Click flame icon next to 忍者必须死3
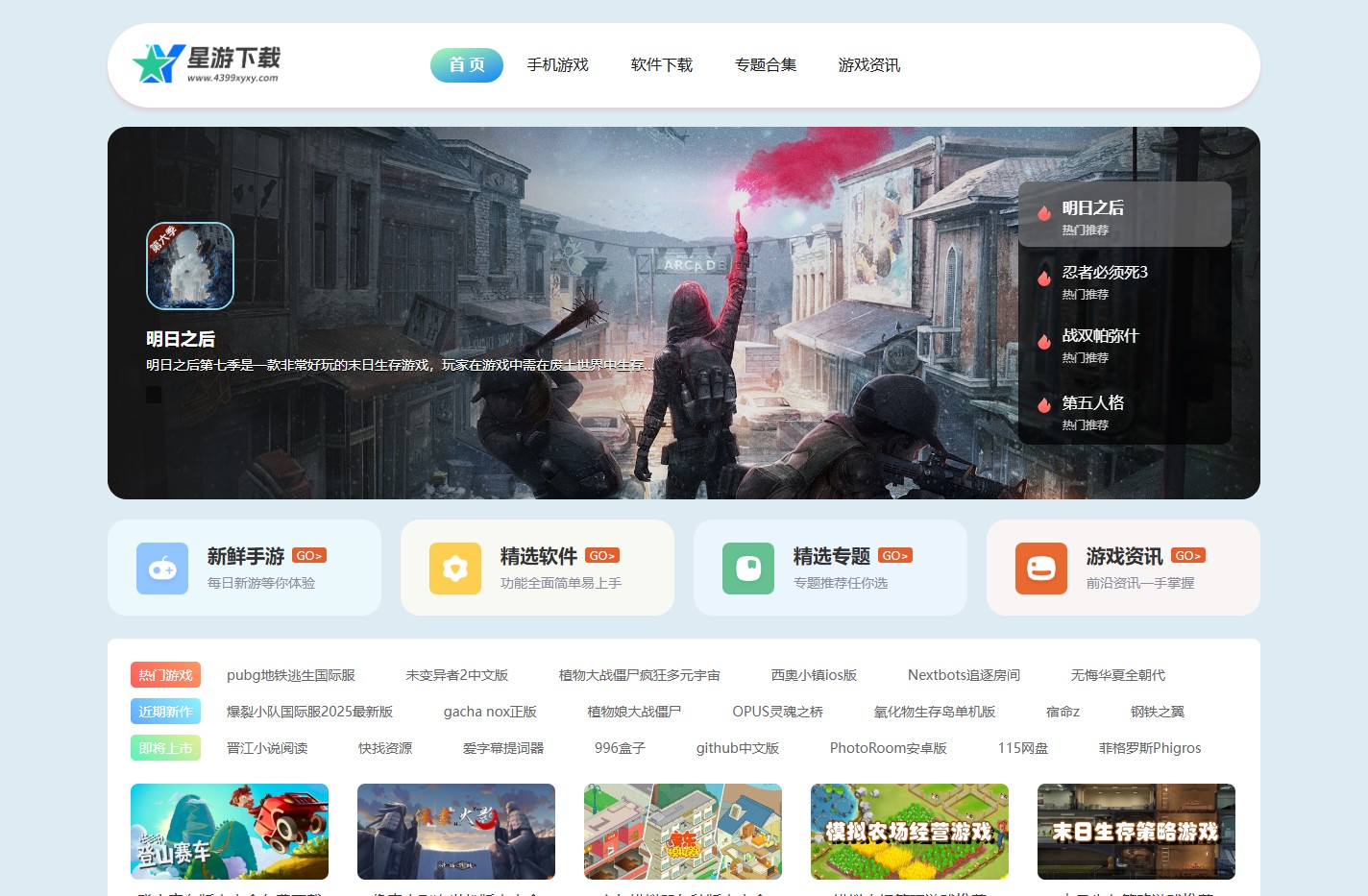Image resolution: width=1368 pixels, height=896 pixels. [1044, 278]
